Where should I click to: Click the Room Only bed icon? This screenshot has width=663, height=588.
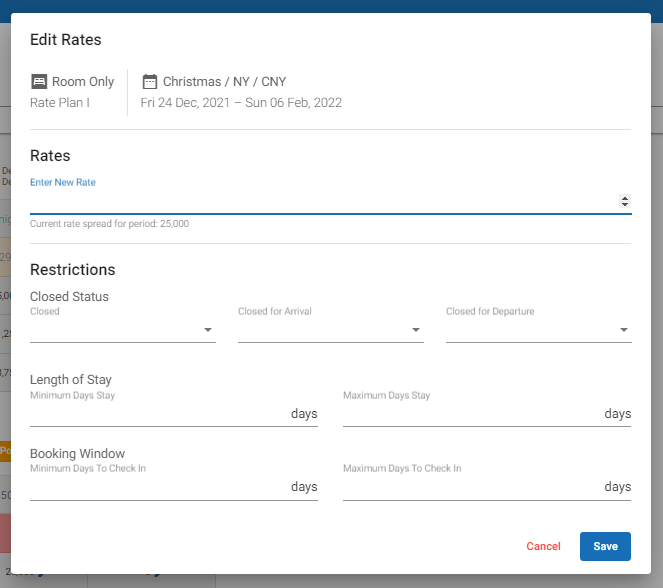[x=39, y=82]
